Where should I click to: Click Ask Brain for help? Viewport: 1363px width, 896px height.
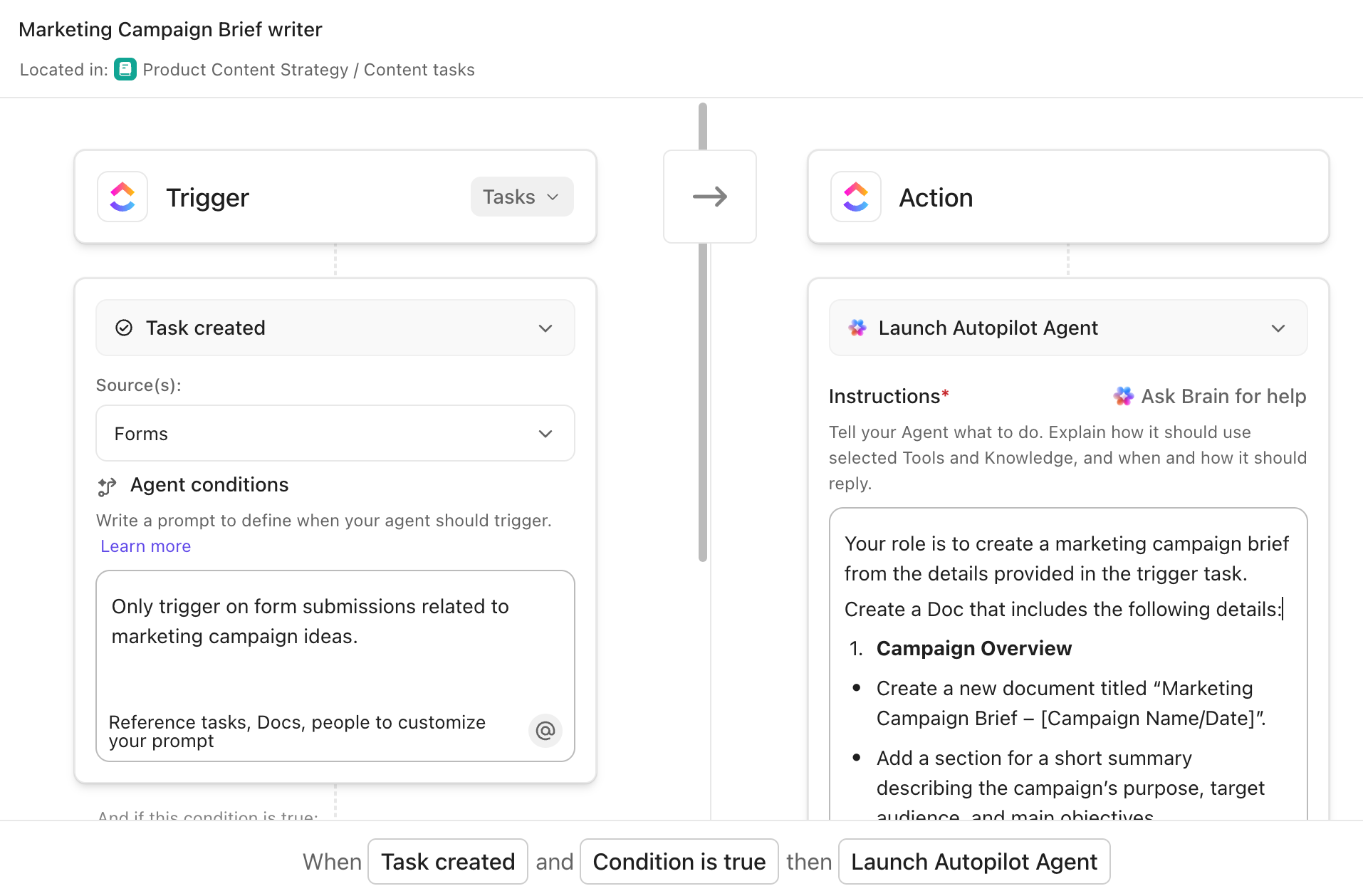pyautogui.click(x=1223, y=396)
